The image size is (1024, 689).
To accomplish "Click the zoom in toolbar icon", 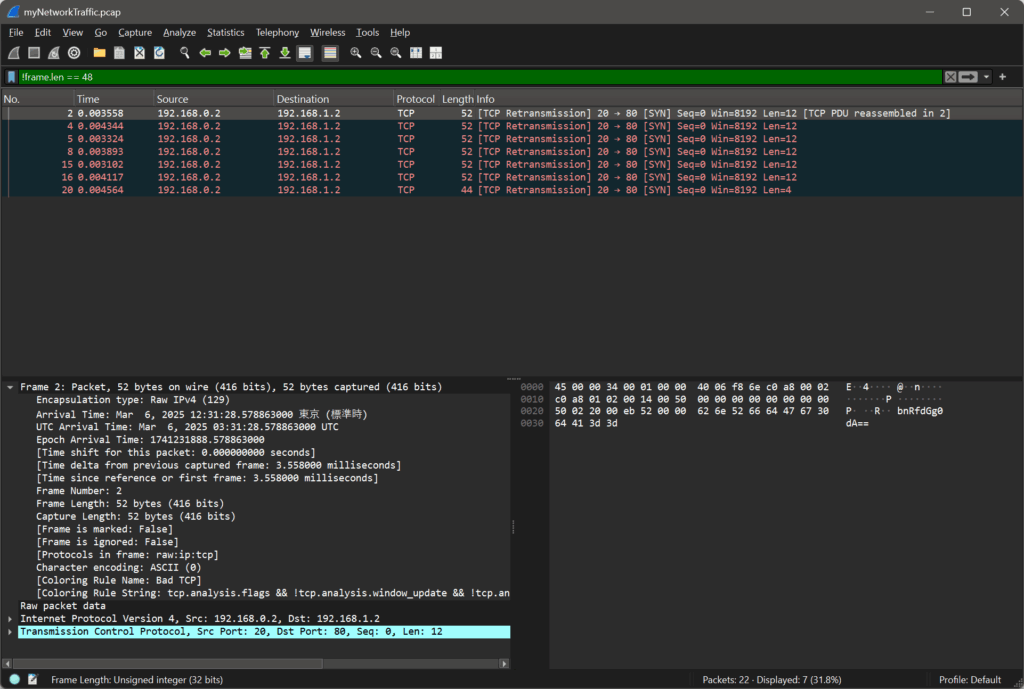I will (x=356, y=52).
